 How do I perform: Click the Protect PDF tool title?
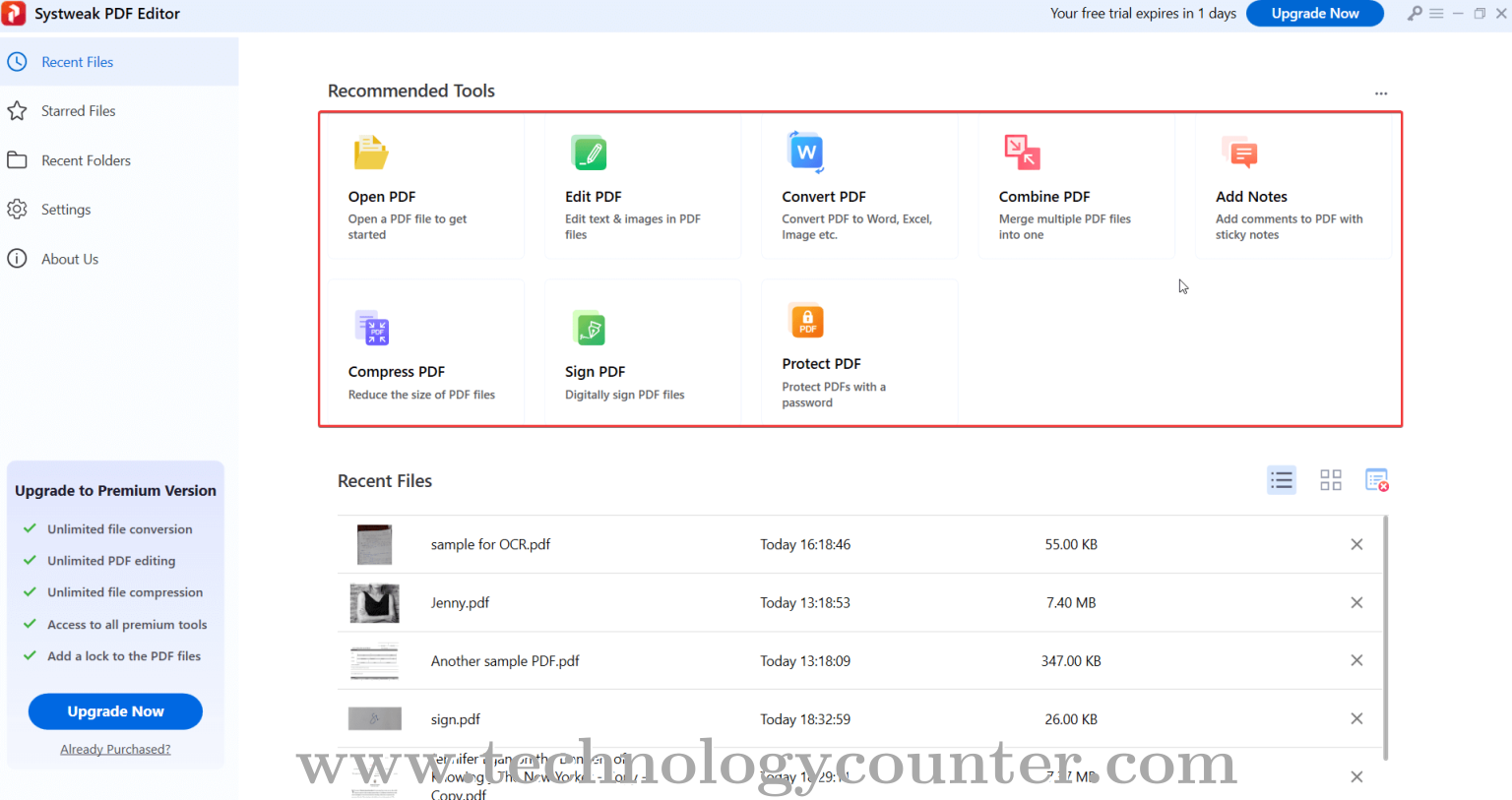click(x=822, y=364)
